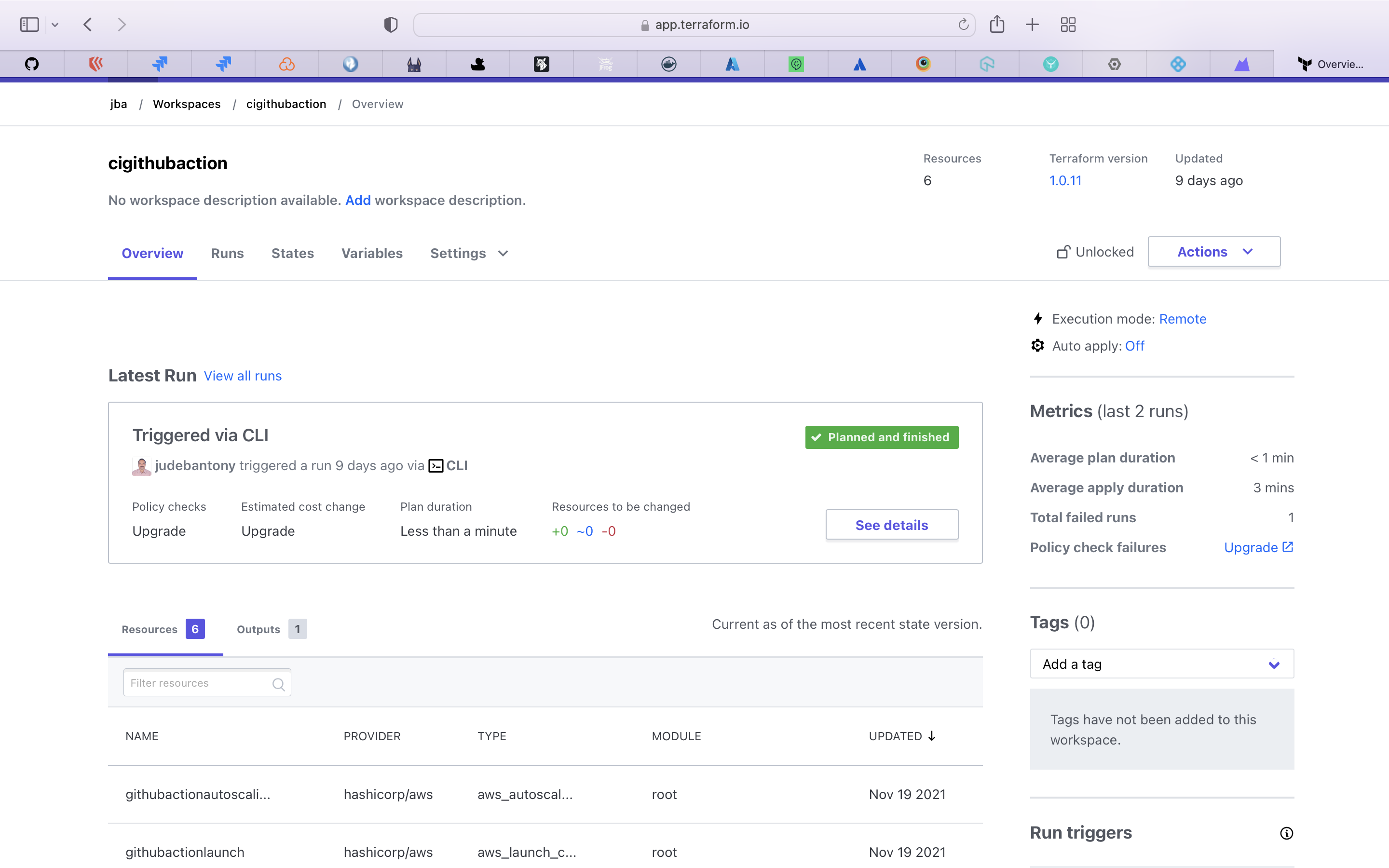1389x868 pixels.
Task: Click judebantony's avatar thumbnail
Action: pos(141,465)
